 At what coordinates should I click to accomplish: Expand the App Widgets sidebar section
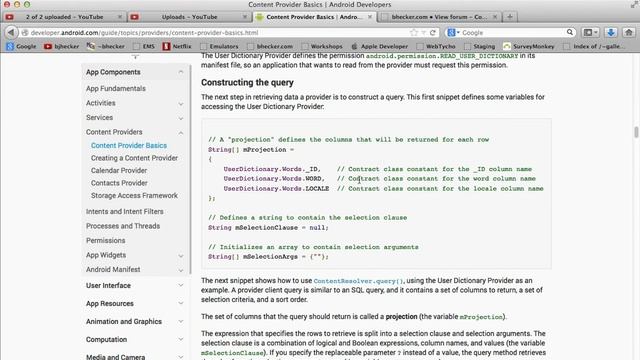(x=180, y=256)
